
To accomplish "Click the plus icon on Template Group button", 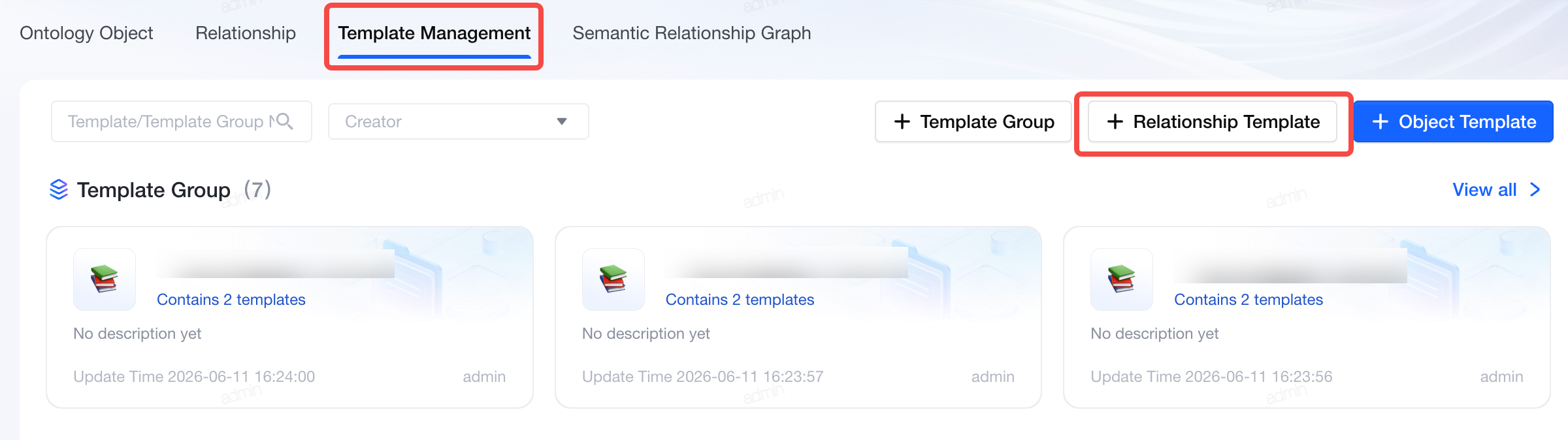I will click(902, 121).
